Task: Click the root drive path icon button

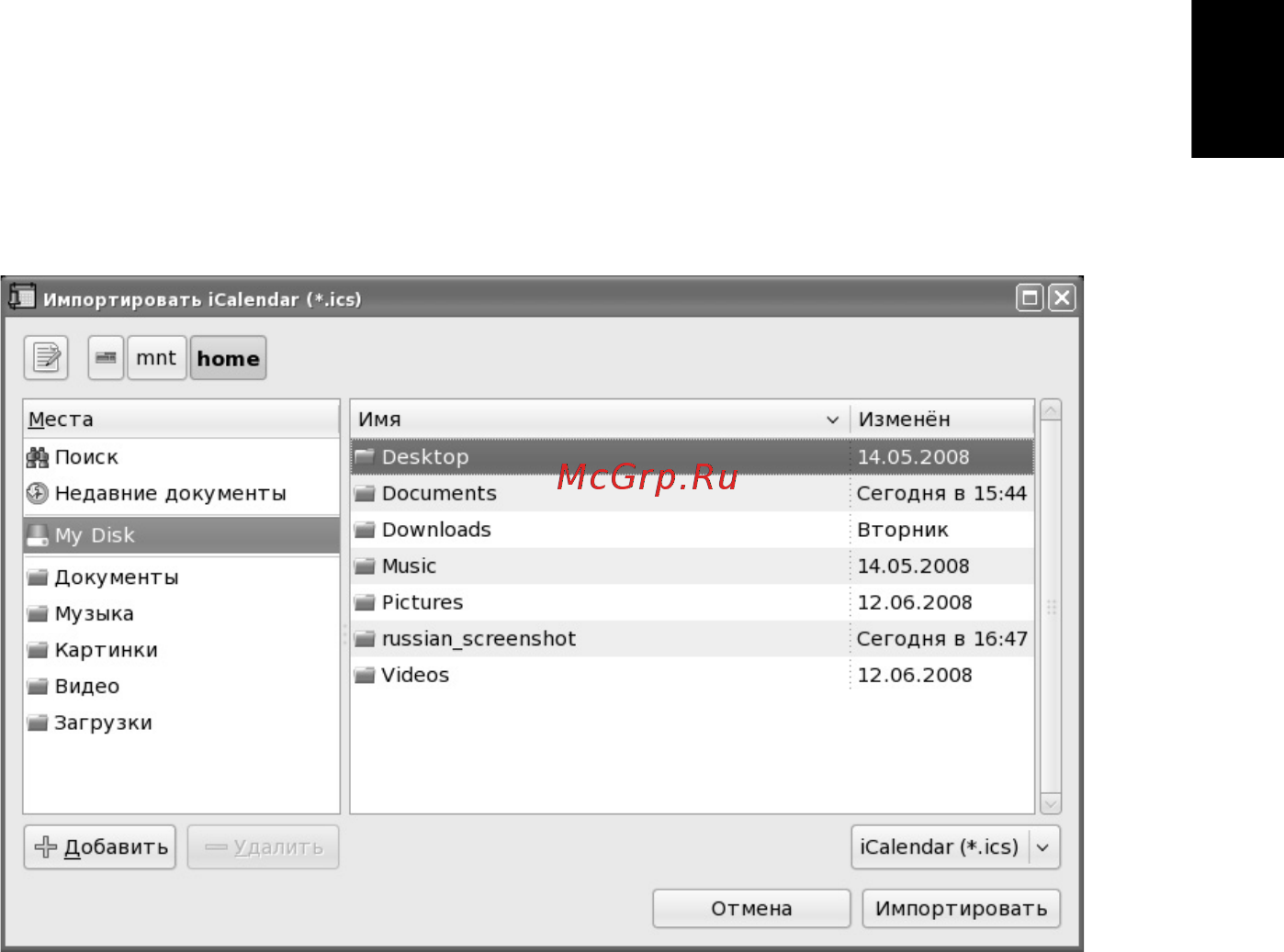Action: pos(107,358)
